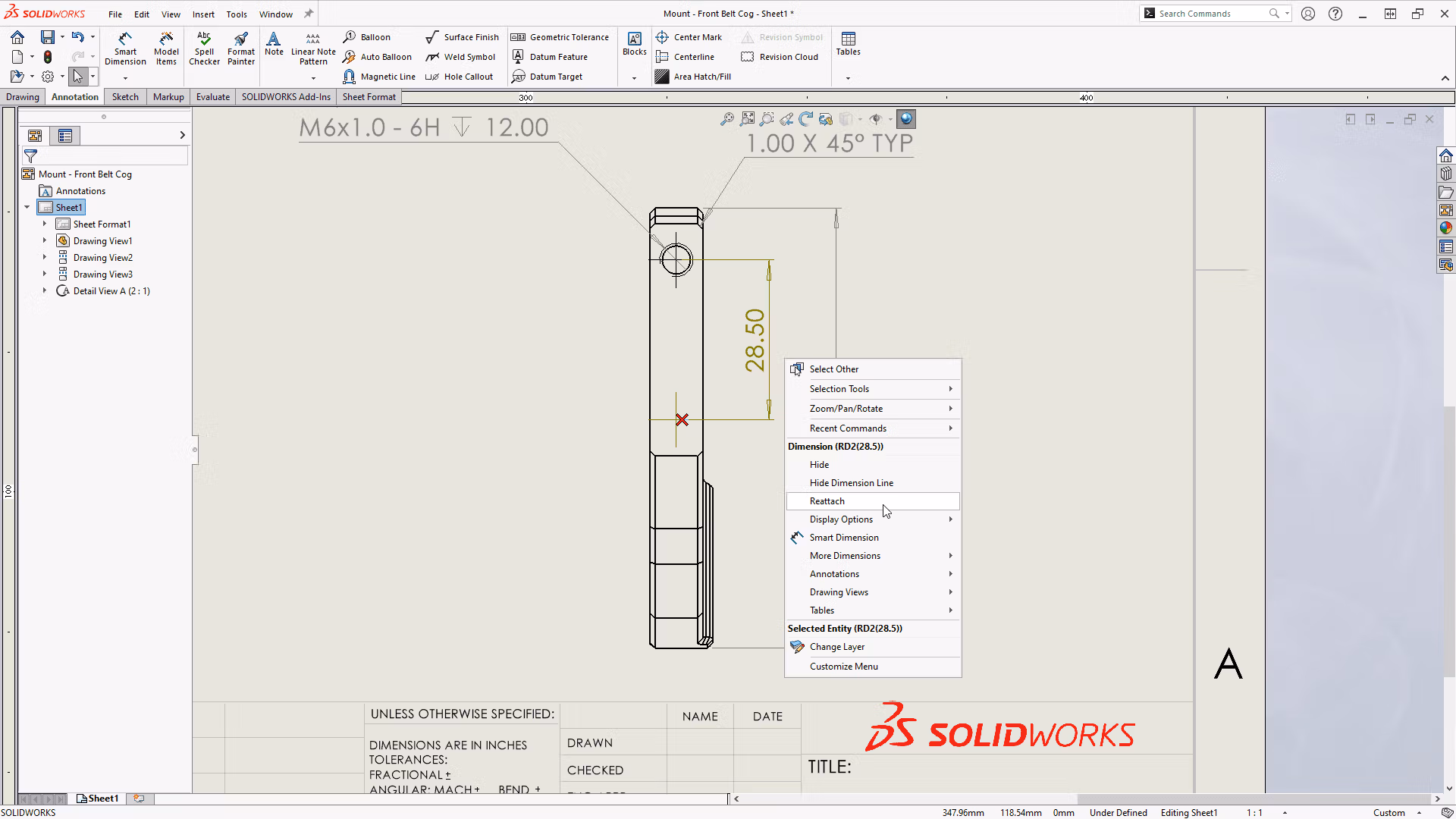1456x819 pixels.
Task: Add a Center Mark
Action: (x=689, y=37)
